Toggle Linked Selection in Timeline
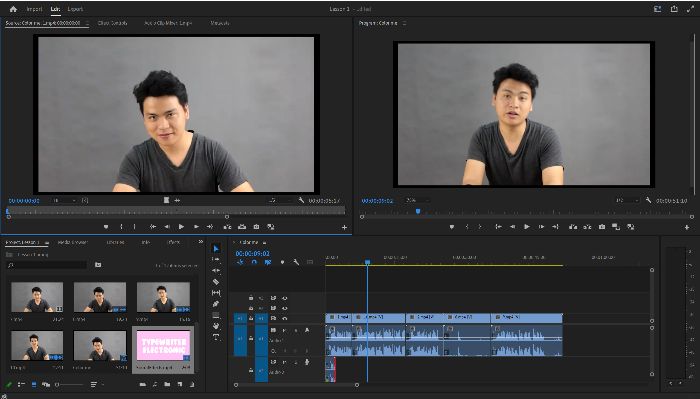Viewport: 700px width, 399px height. [x=267, y=262]
